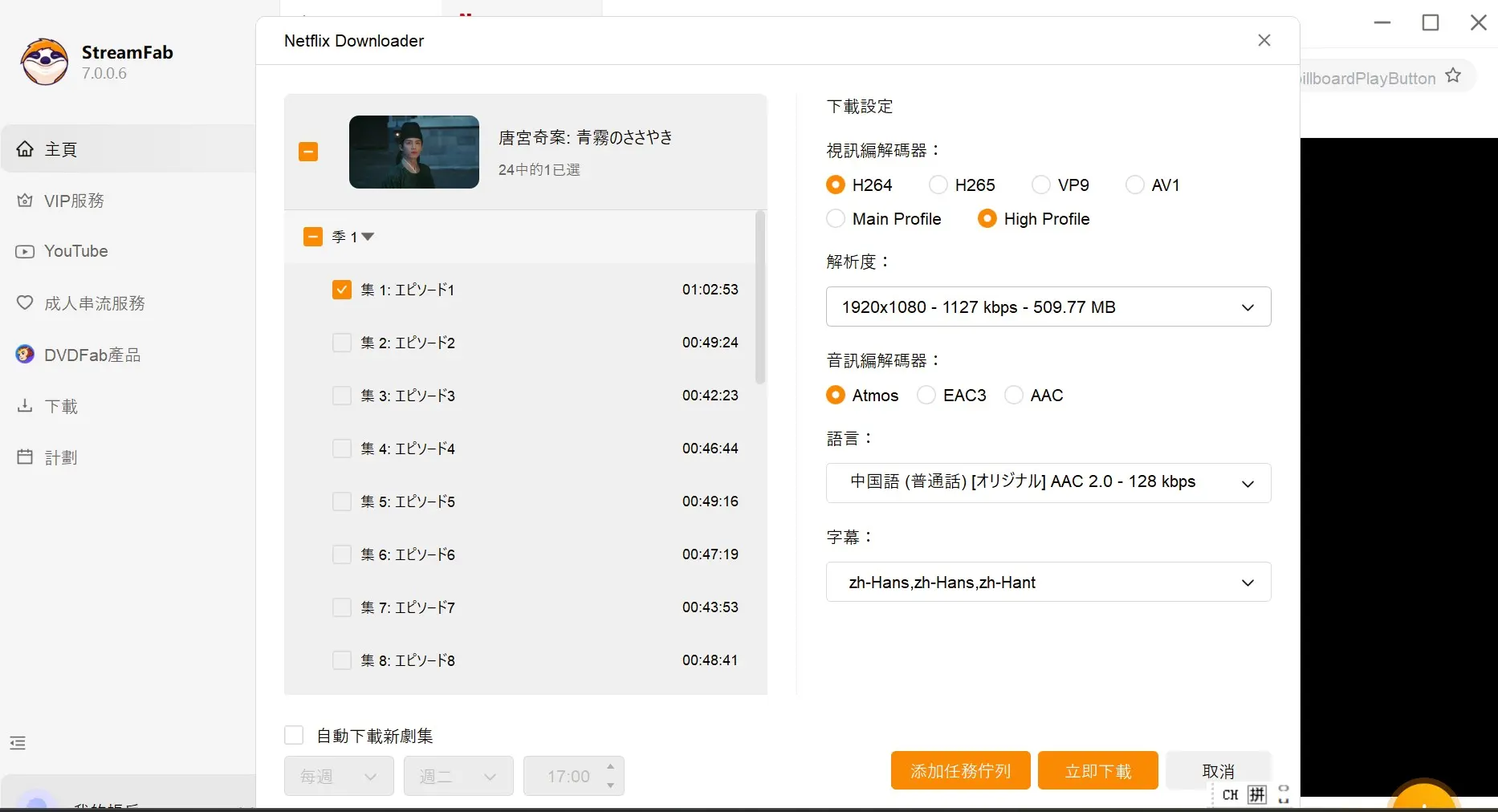
Task: Click the series title 唐宮奇案: 青霧のささやき
Action: tap(586, 137)
